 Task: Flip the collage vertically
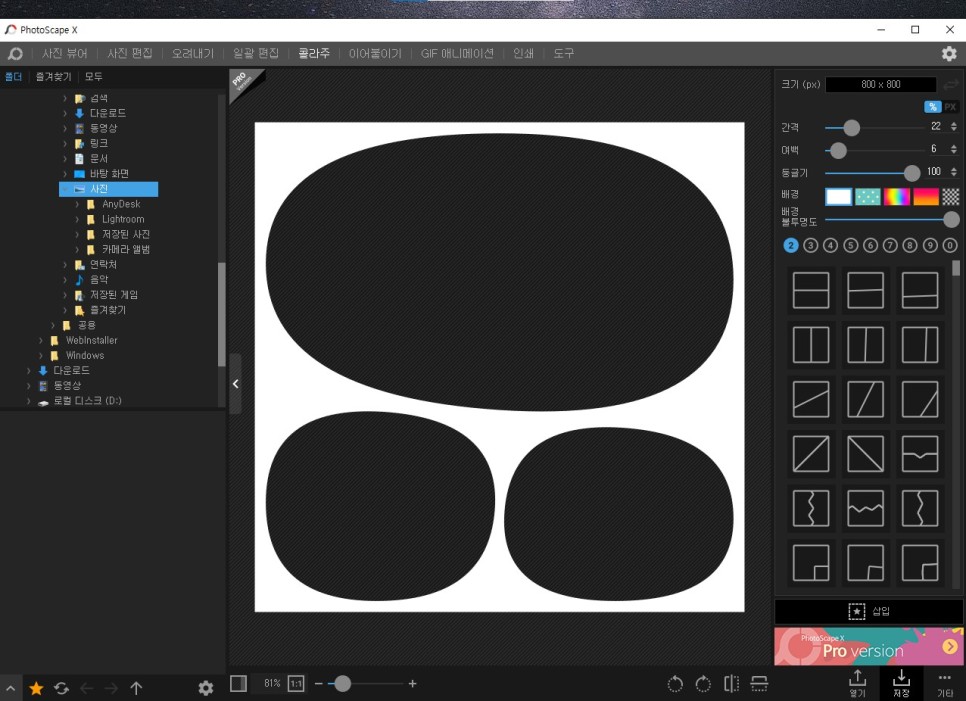pyautogui.click(x=759, y=683)
